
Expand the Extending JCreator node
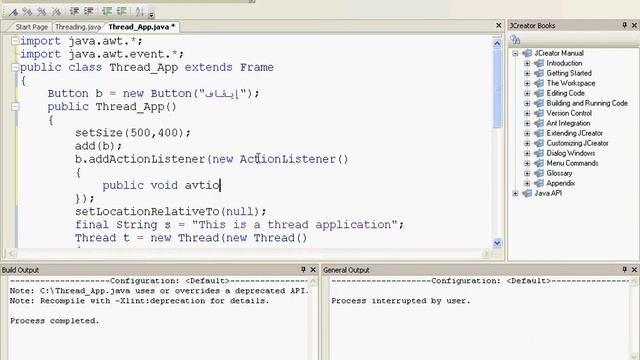point(527,133)
